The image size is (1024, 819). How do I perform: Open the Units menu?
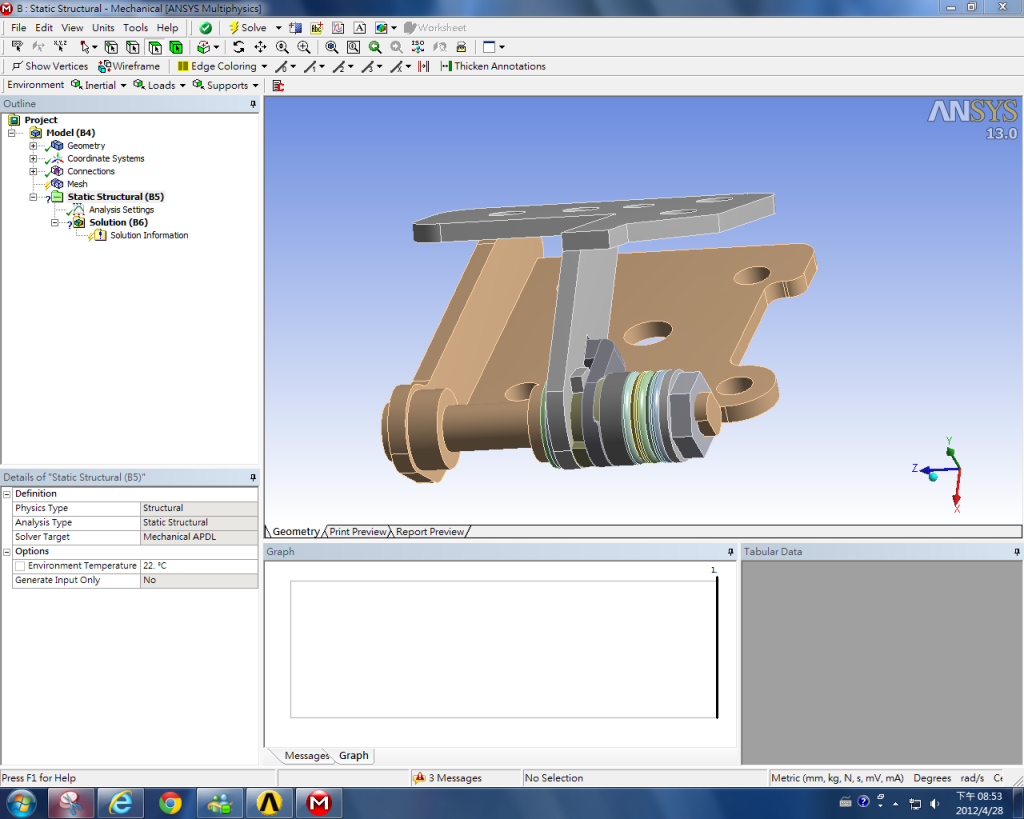pos(103,28)
